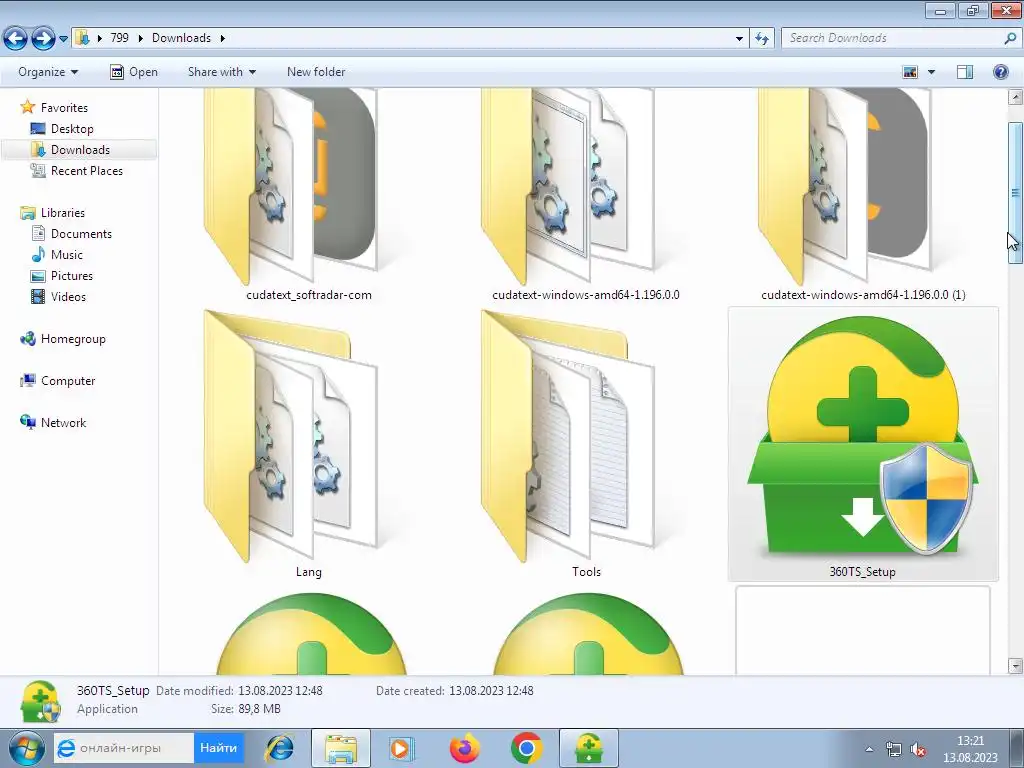The height and width of the screenshot is (768, 1024).
Task: Create a New folder
Action: click(316, 72)
